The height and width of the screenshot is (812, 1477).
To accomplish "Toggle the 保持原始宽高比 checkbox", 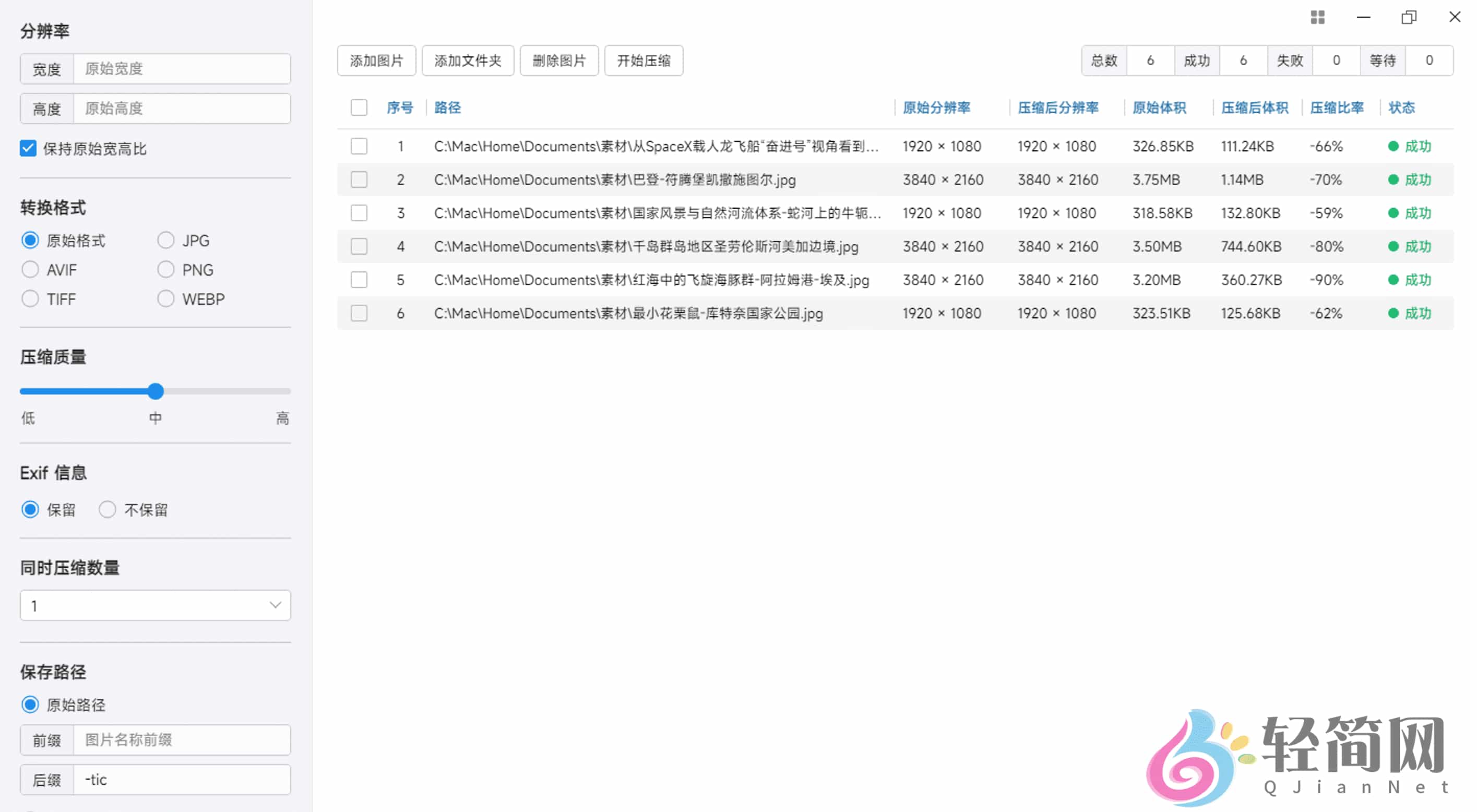I will [x=28, y=149].
